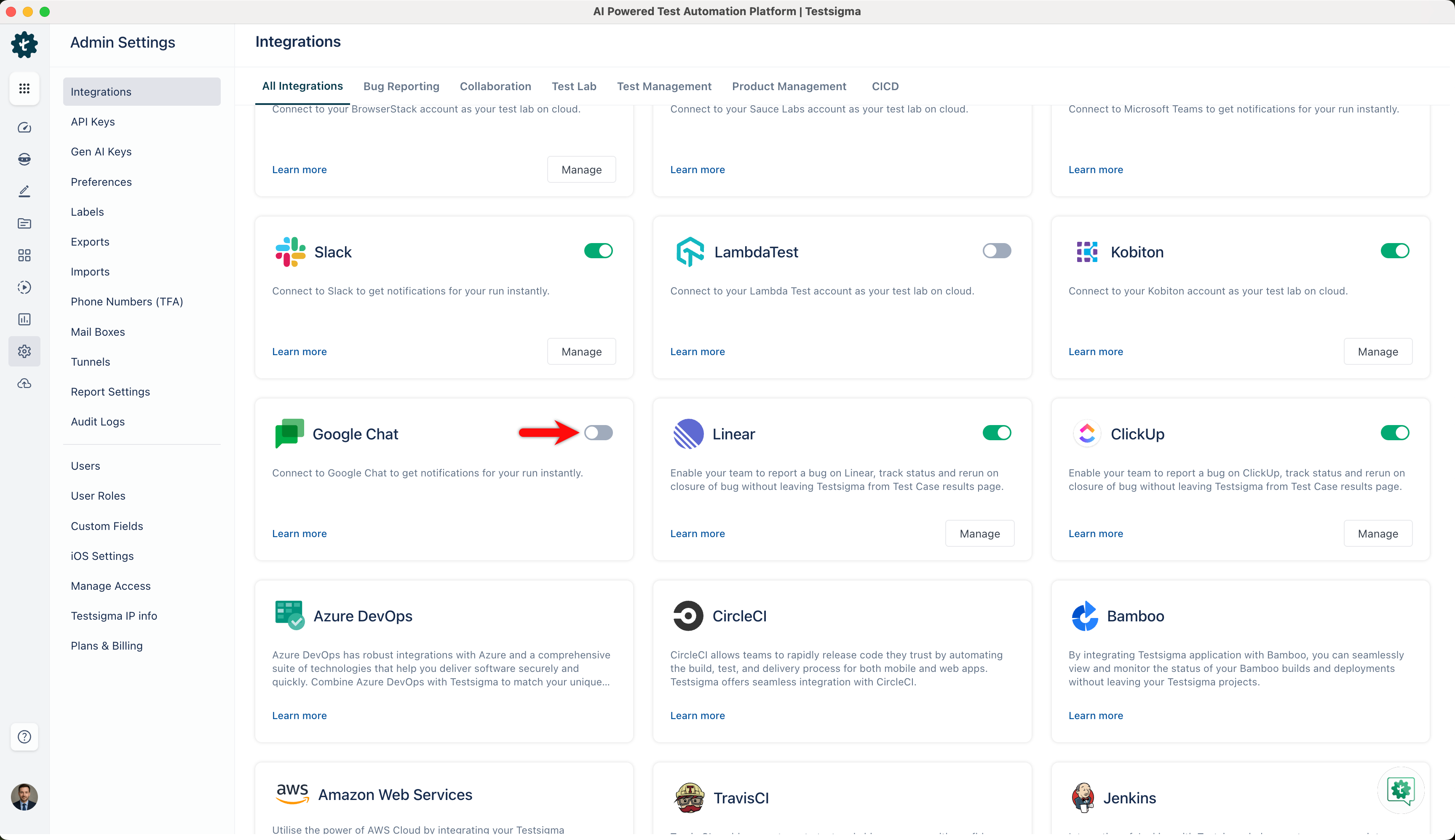Open Learn more for Bamboo
The width and height of the screenshot is (1455, 840).
pos(1096,715)
